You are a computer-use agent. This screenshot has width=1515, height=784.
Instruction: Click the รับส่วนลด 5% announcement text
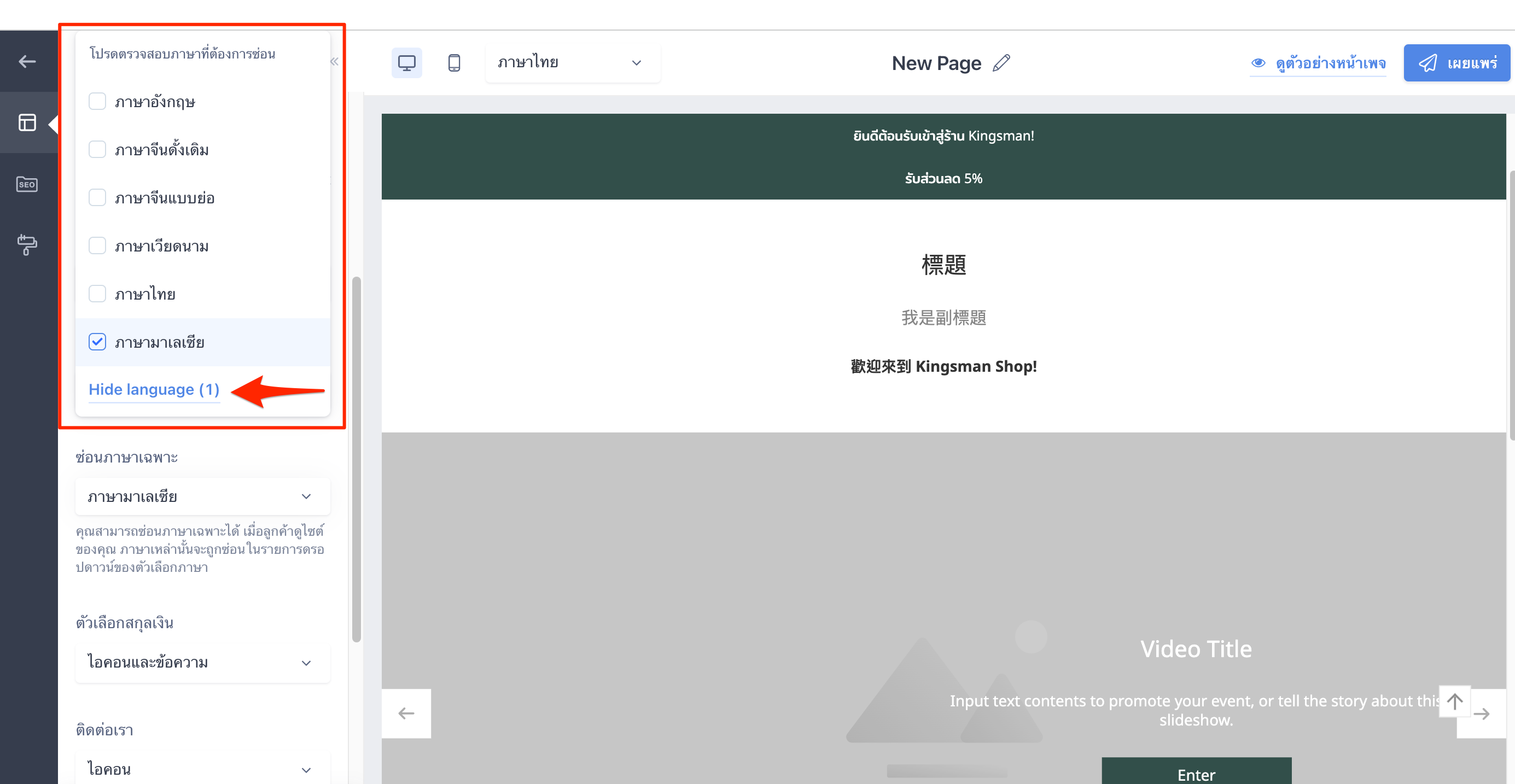943,178
